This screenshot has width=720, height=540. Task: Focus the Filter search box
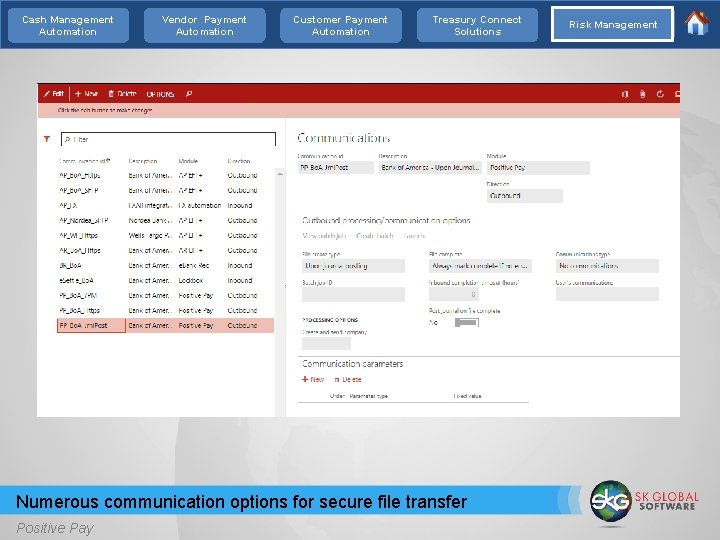(169, 139)
